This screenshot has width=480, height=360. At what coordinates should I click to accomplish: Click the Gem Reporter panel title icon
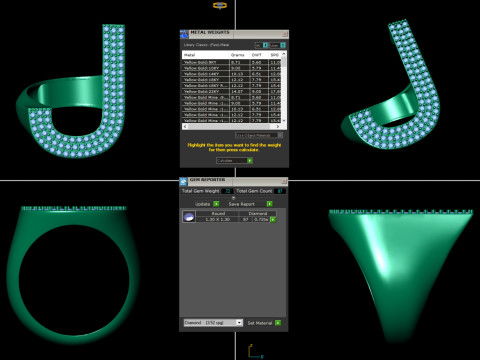coord(183,181)
